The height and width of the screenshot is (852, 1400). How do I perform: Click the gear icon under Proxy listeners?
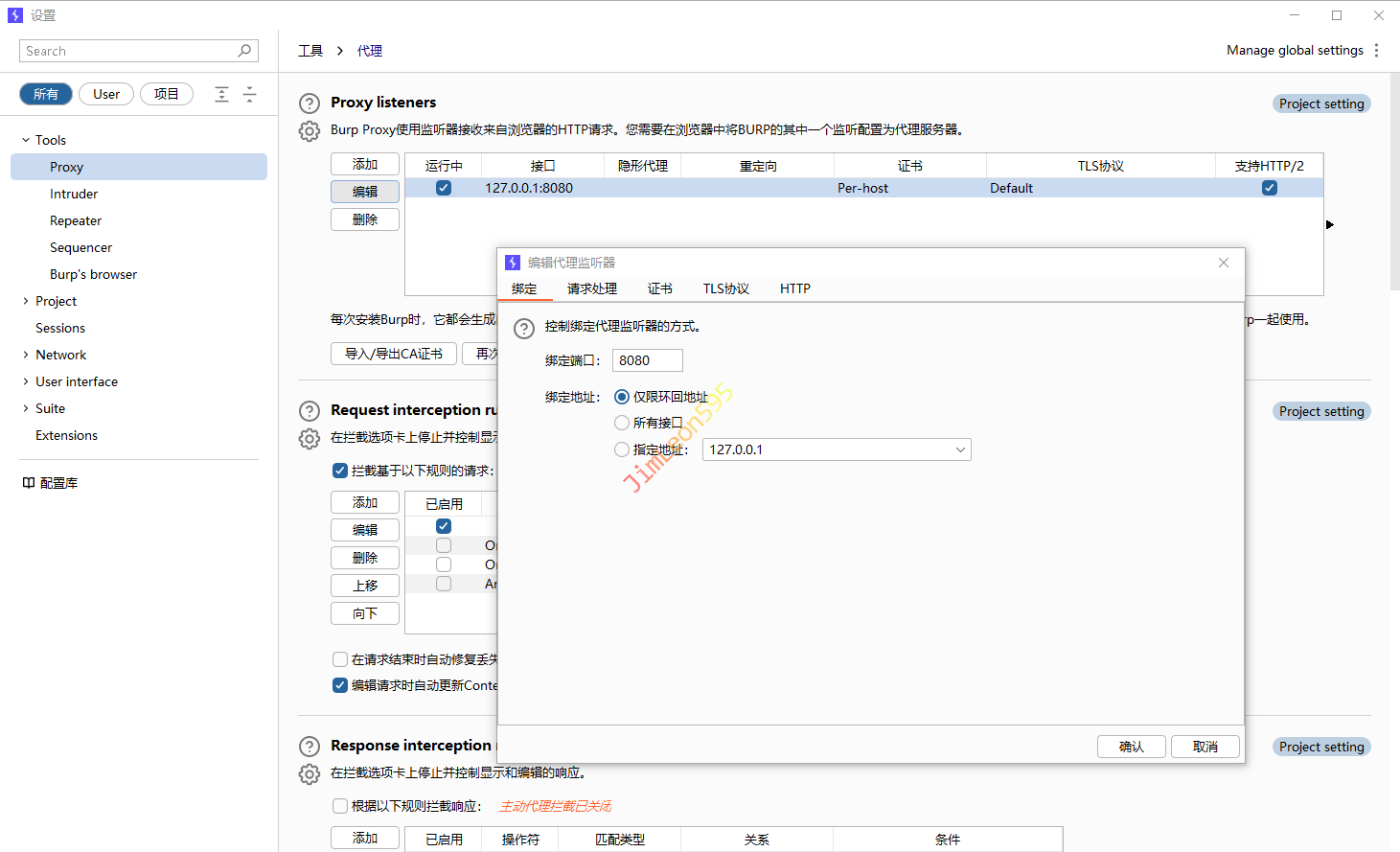pos(310,131)
